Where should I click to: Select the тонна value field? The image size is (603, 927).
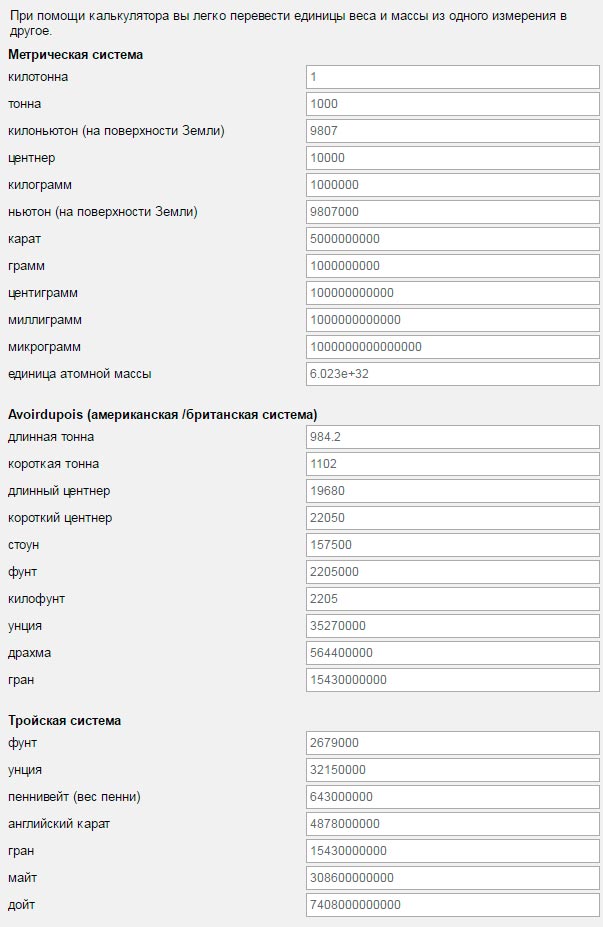pos(453,104)
